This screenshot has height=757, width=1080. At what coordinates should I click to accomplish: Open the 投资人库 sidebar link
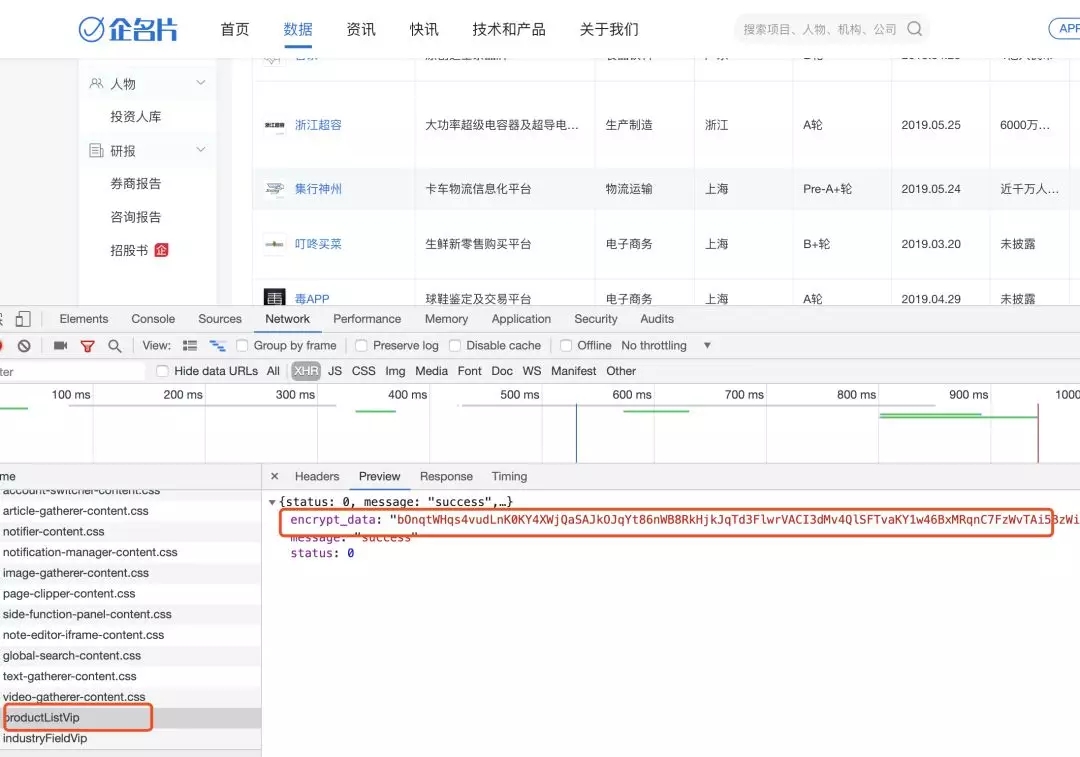[136, 116]
